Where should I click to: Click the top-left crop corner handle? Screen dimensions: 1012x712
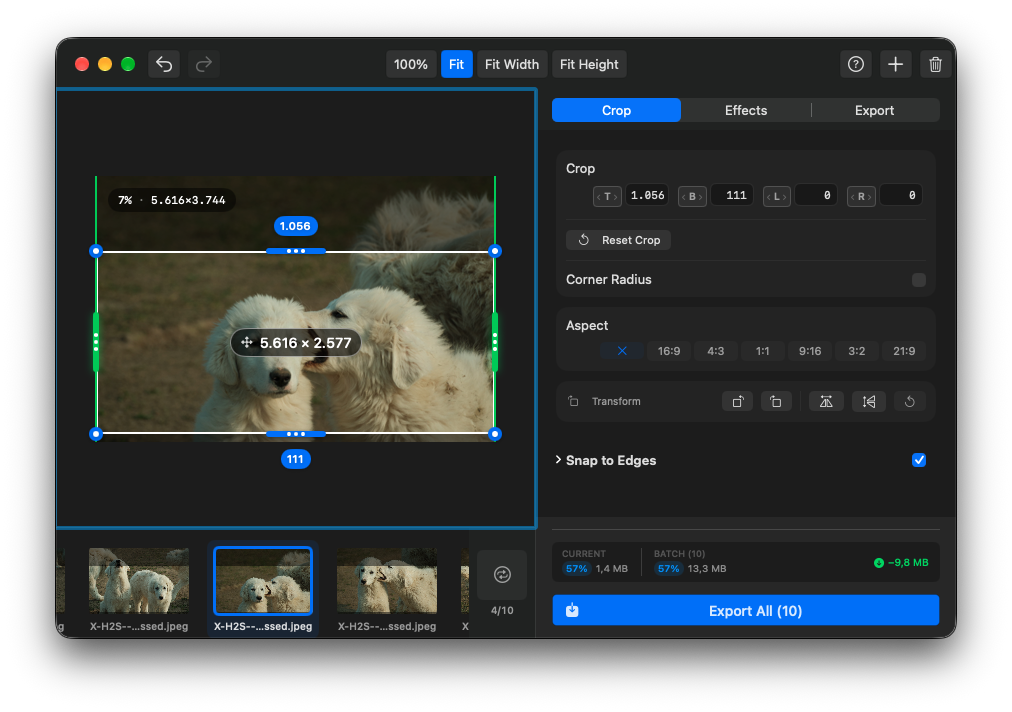pyautogui.click(x=96, y=251)
